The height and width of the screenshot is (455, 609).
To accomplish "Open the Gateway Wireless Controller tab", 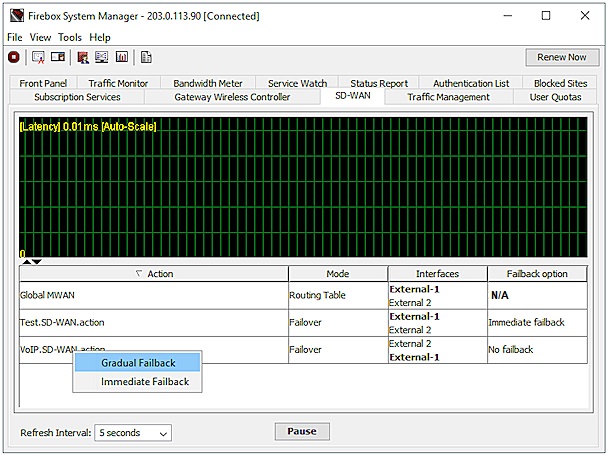I will tap(232, 97).
